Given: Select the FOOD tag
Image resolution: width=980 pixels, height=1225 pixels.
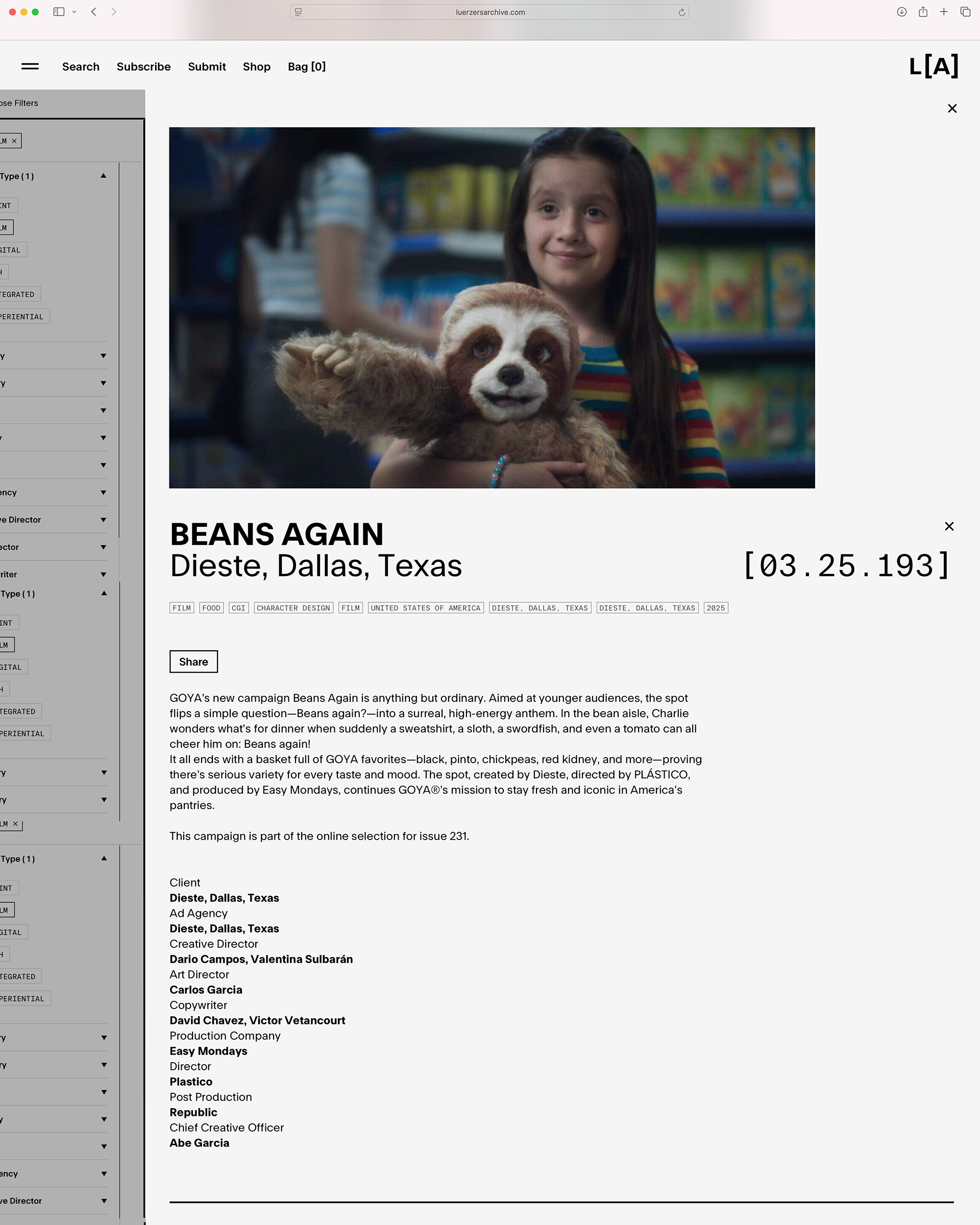Looking at the screenshot, I should click(x=211, y=608).
